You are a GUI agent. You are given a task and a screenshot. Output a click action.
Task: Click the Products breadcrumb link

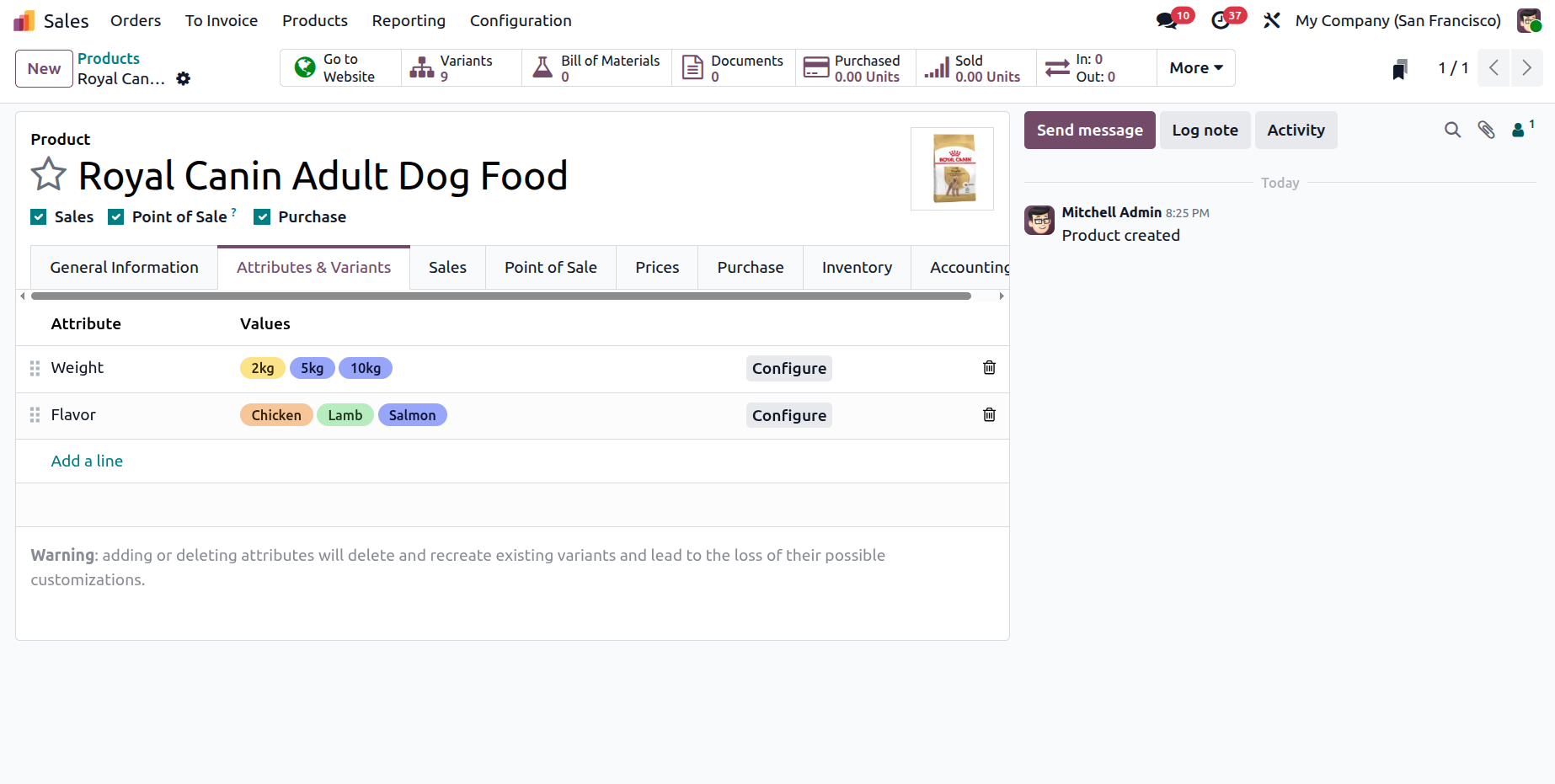click(109, 58)
